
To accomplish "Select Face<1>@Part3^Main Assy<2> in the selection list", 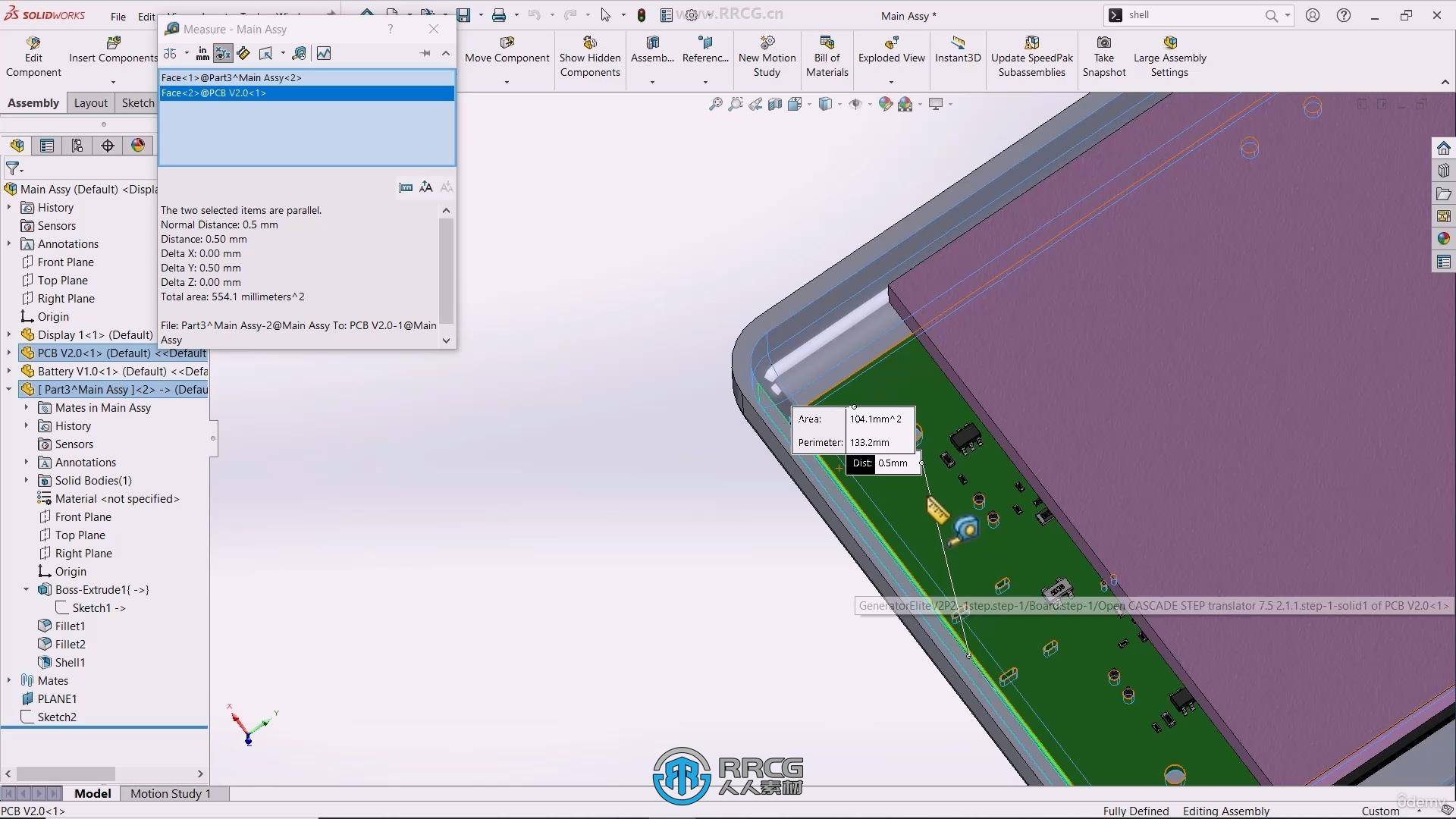I will (231, 77).
